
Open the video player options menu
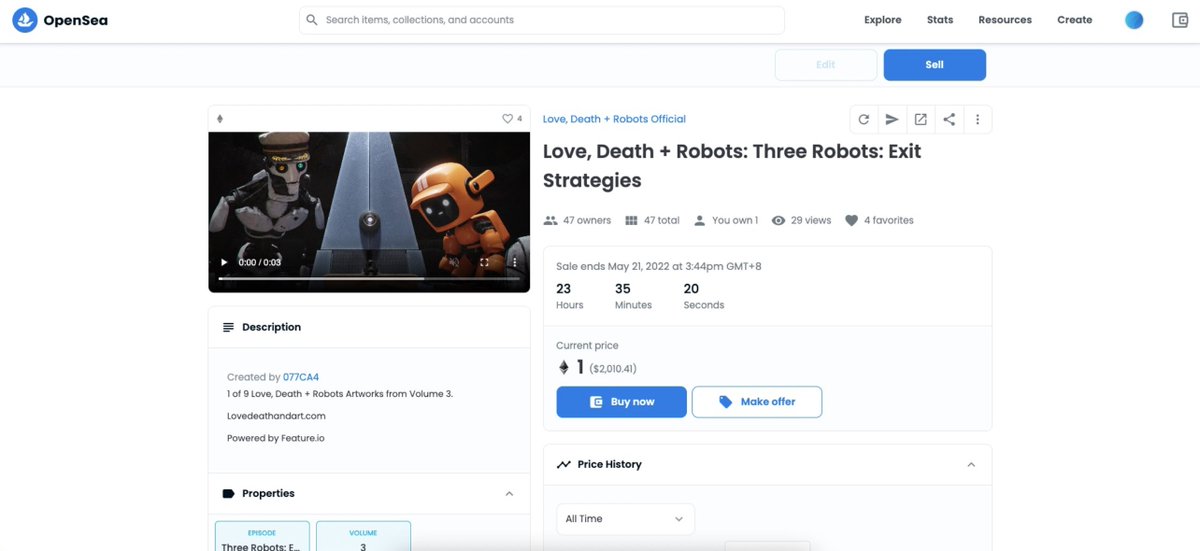515,262
